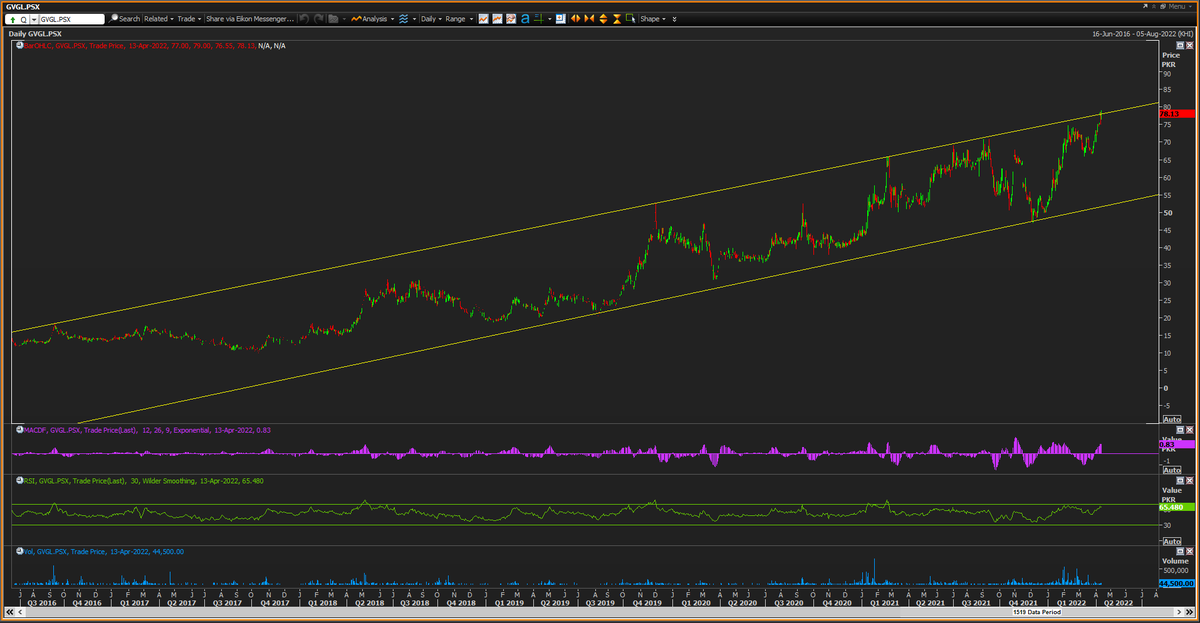Screen dimensions: 1200x623
Task: Open the Trade dropdown
Action: coord(189,19)
